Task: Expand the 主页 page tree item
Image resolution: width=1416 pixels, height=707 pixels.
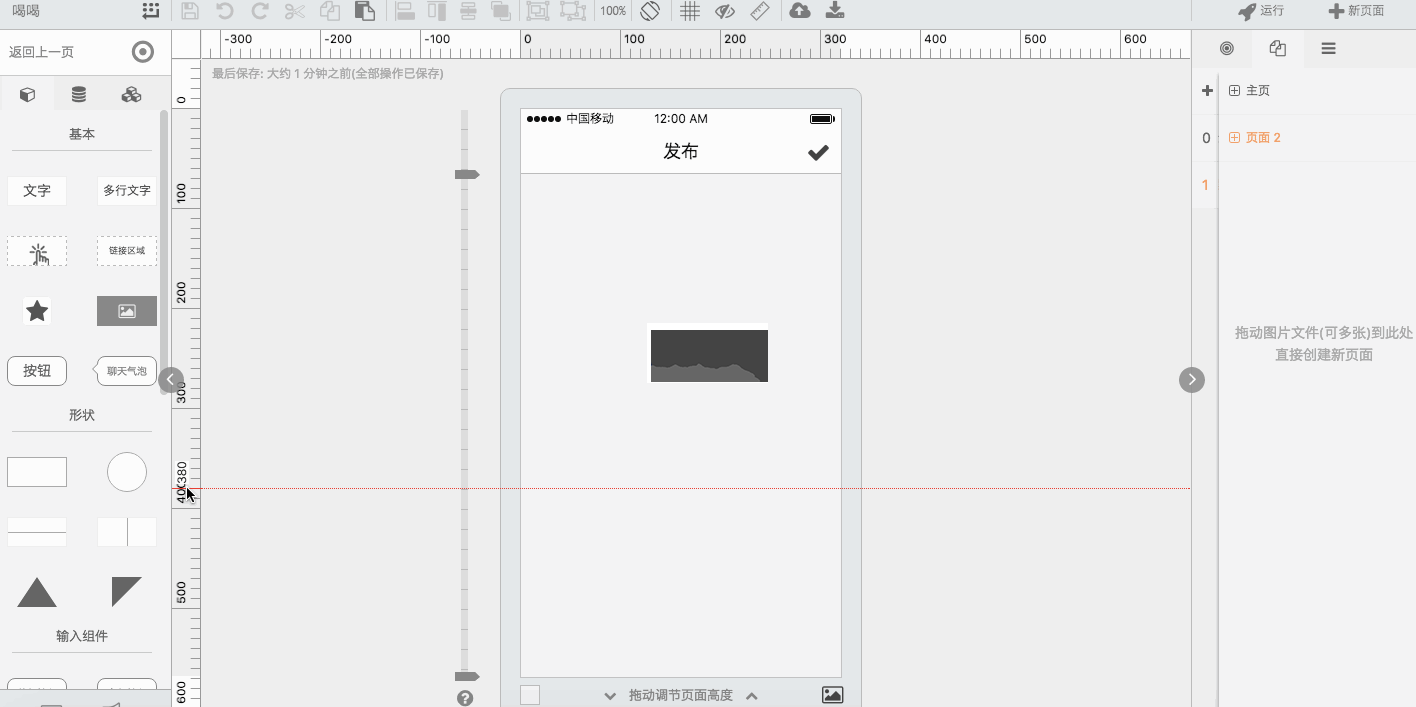Action: (1234, 91)
